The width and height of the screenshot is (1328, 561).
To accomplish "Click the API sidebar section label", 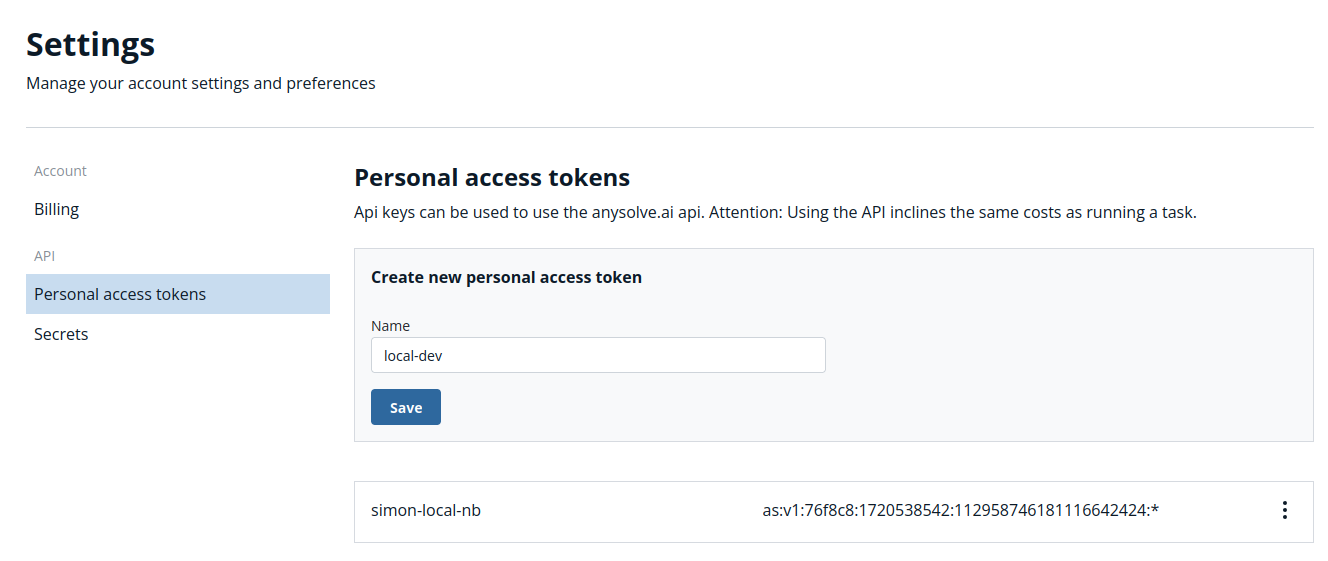I will tap(44, 256).
